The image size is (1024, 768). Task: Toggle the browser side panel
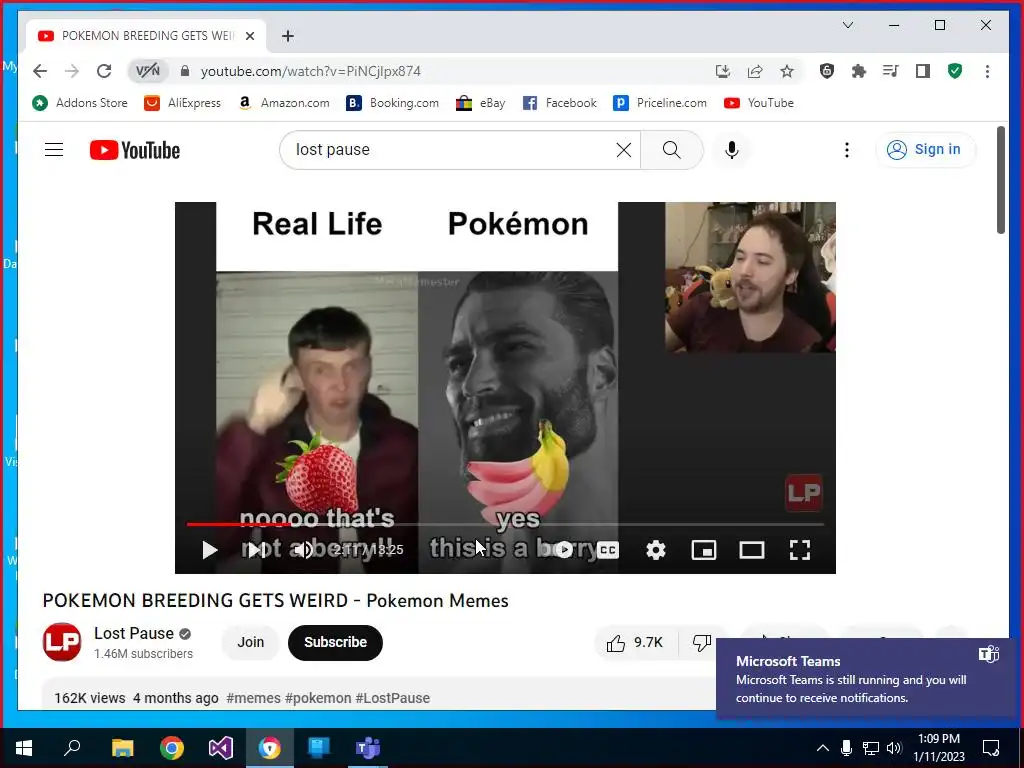click(x=923, y=71)
